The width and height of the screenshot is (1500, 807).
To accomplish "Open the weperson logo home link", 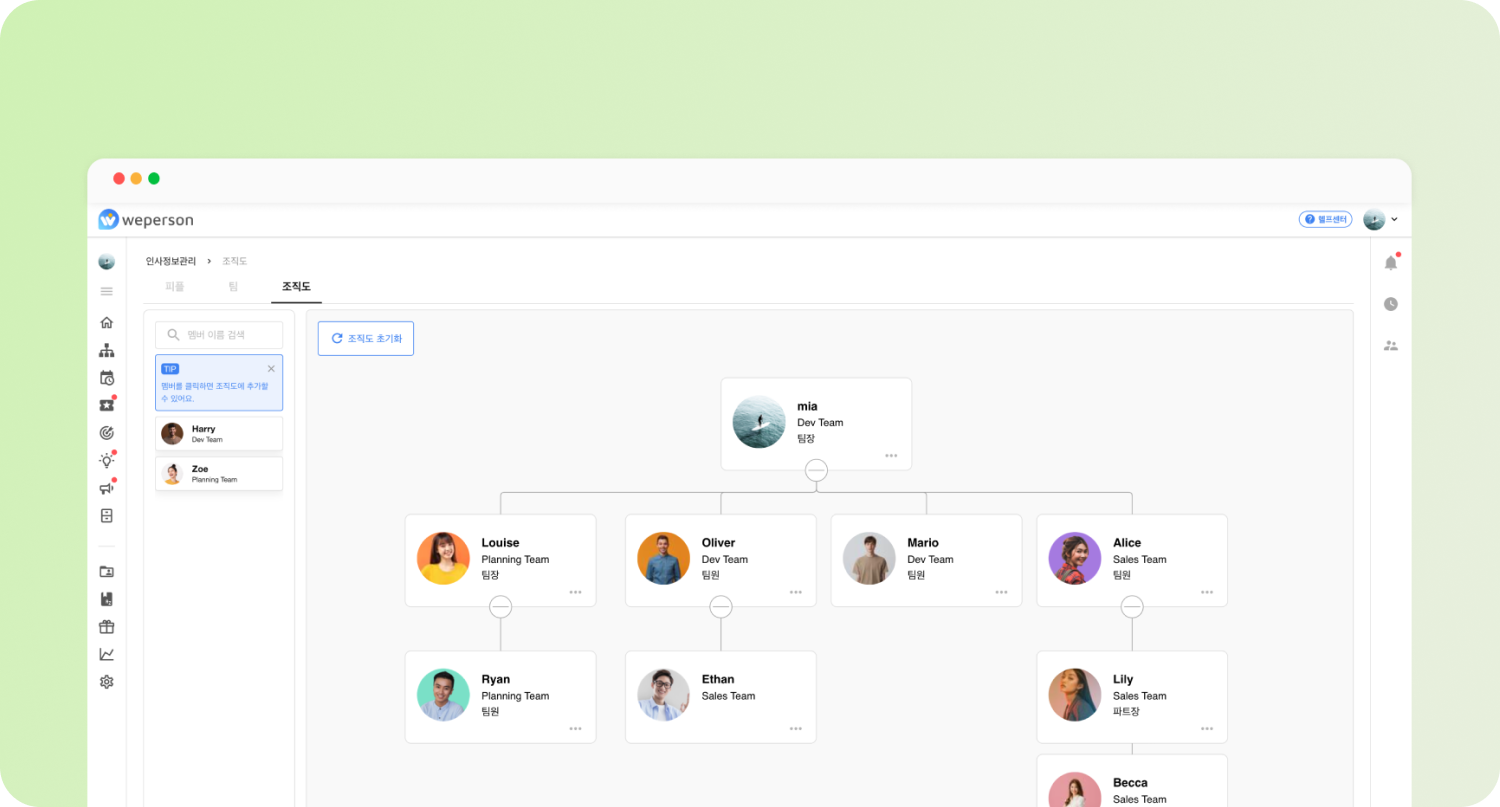I will (x=146, y=219).
